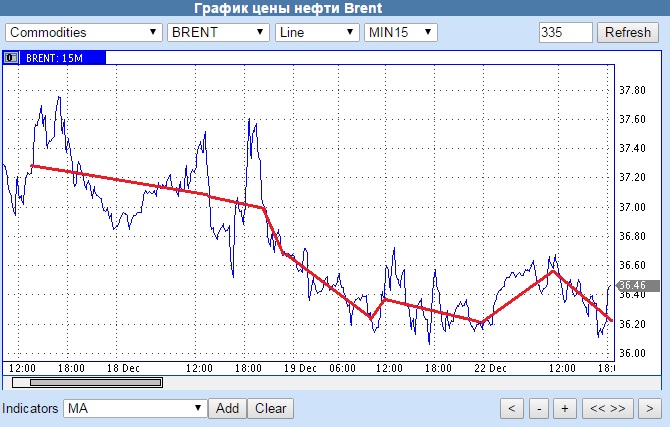Screen dimensions: 670x427
Task: Click the Add indicator button
Action: coord(227,408)
